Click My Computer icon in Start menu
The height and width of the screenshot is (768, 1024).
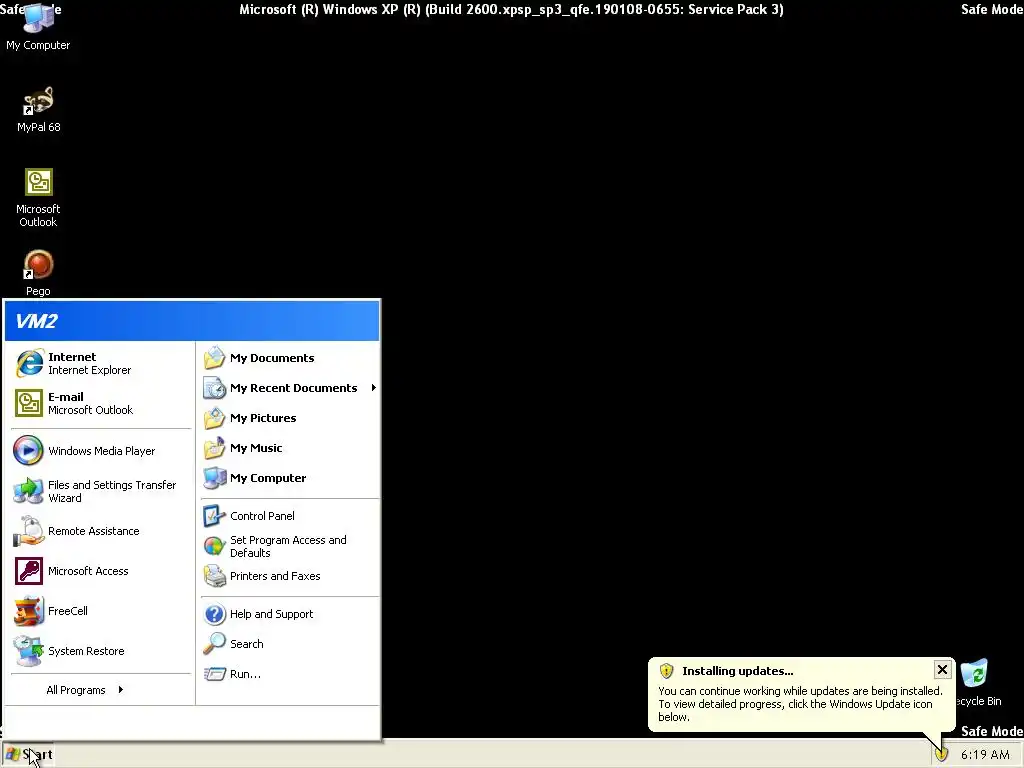pos(214,478)
